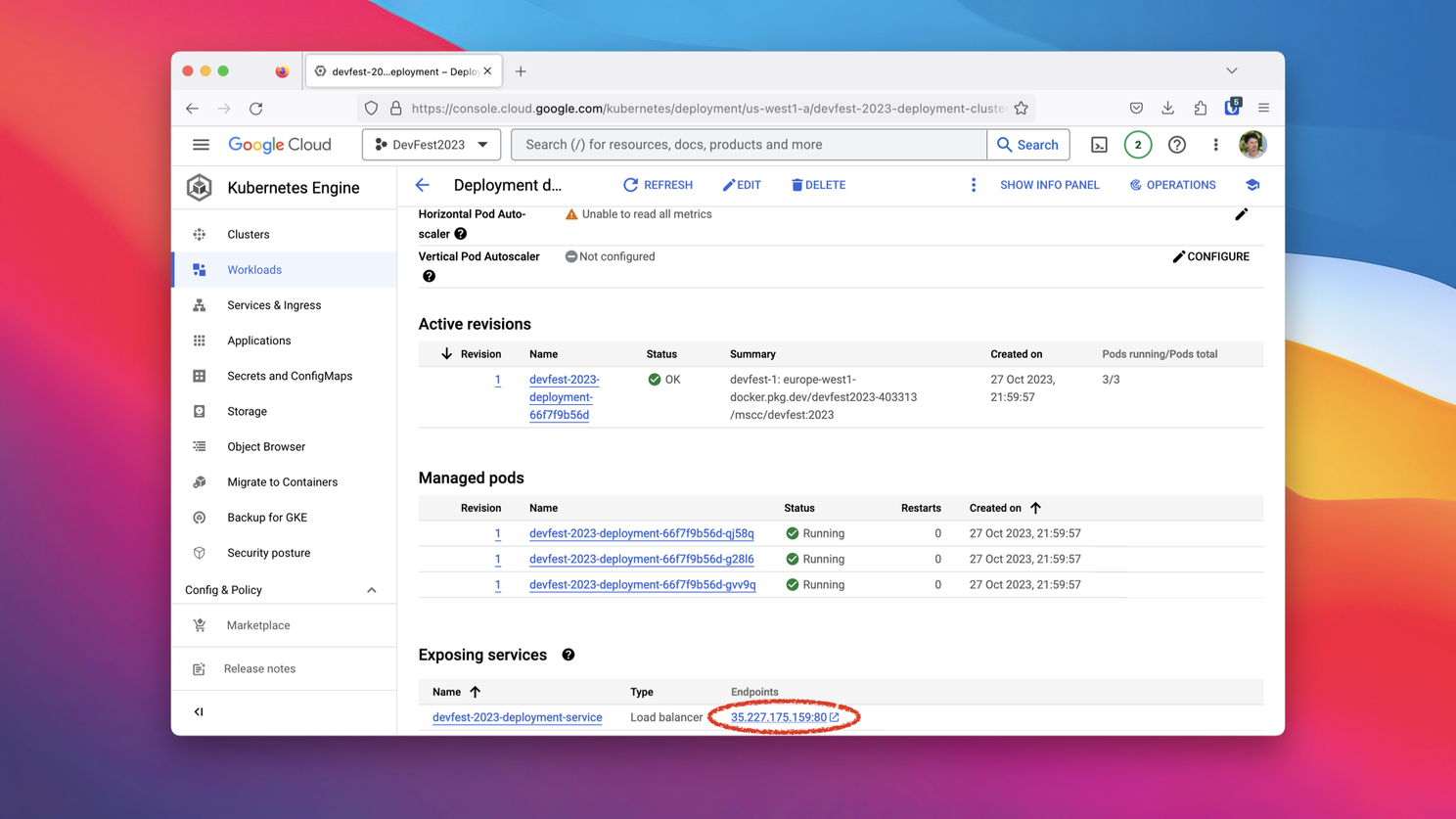Screen dimensions: 1456x819
Task: Show help for Horizontal Pod Autoscaler
Action: 460,234
